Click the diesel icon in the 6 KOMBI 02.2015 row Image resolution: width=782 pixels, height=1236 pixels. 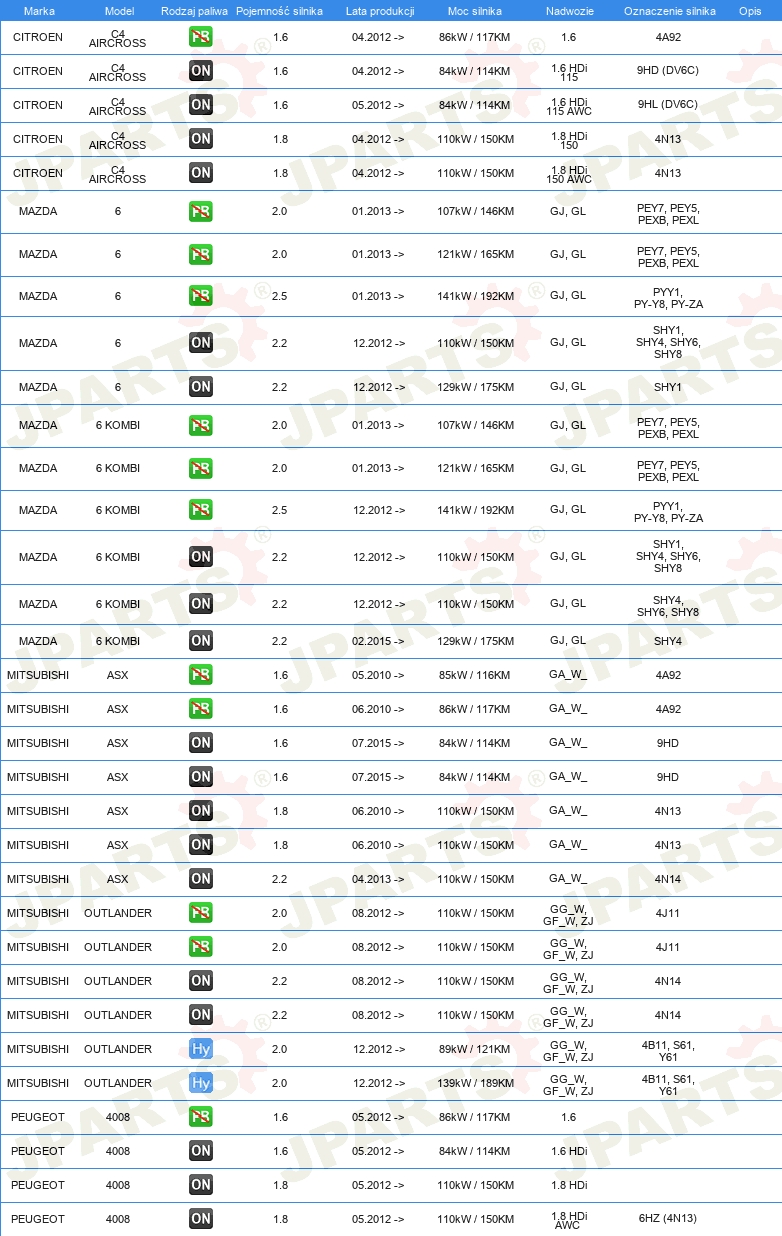(201, 641)
